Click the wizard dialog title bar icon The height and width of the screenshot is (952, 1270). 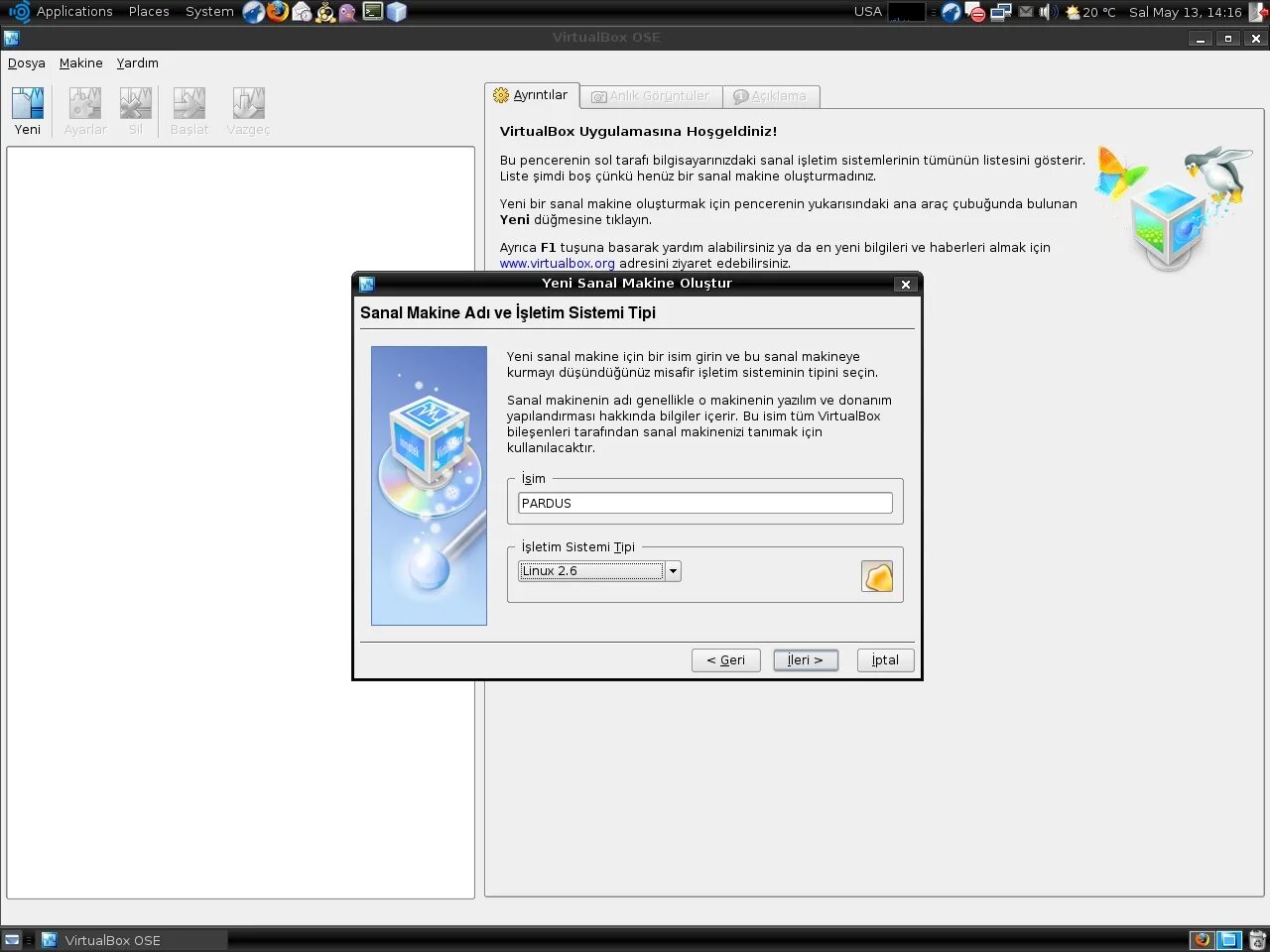pos(367,284)
